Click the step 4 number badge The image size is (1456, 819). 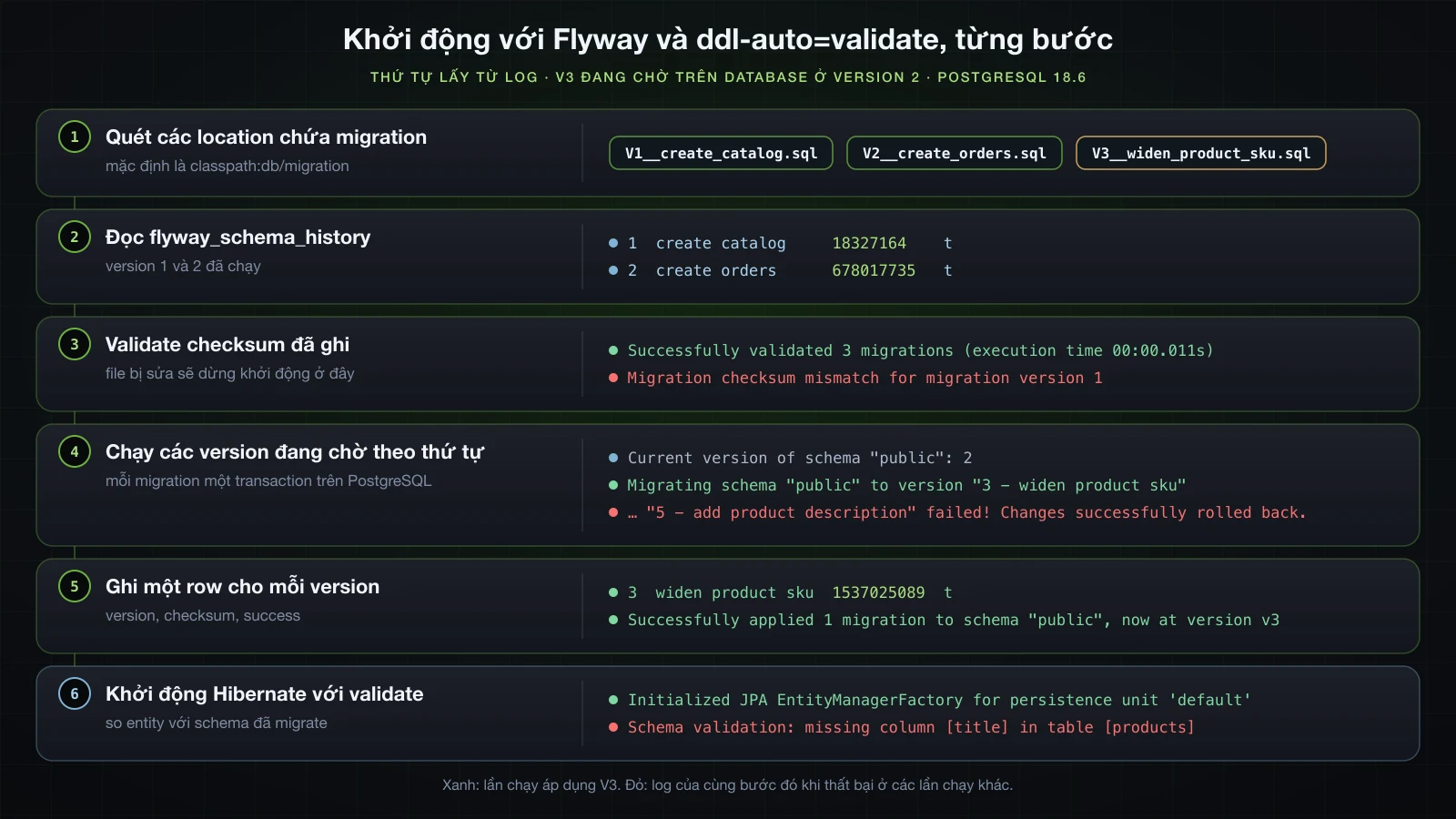(x=75, y=451)
